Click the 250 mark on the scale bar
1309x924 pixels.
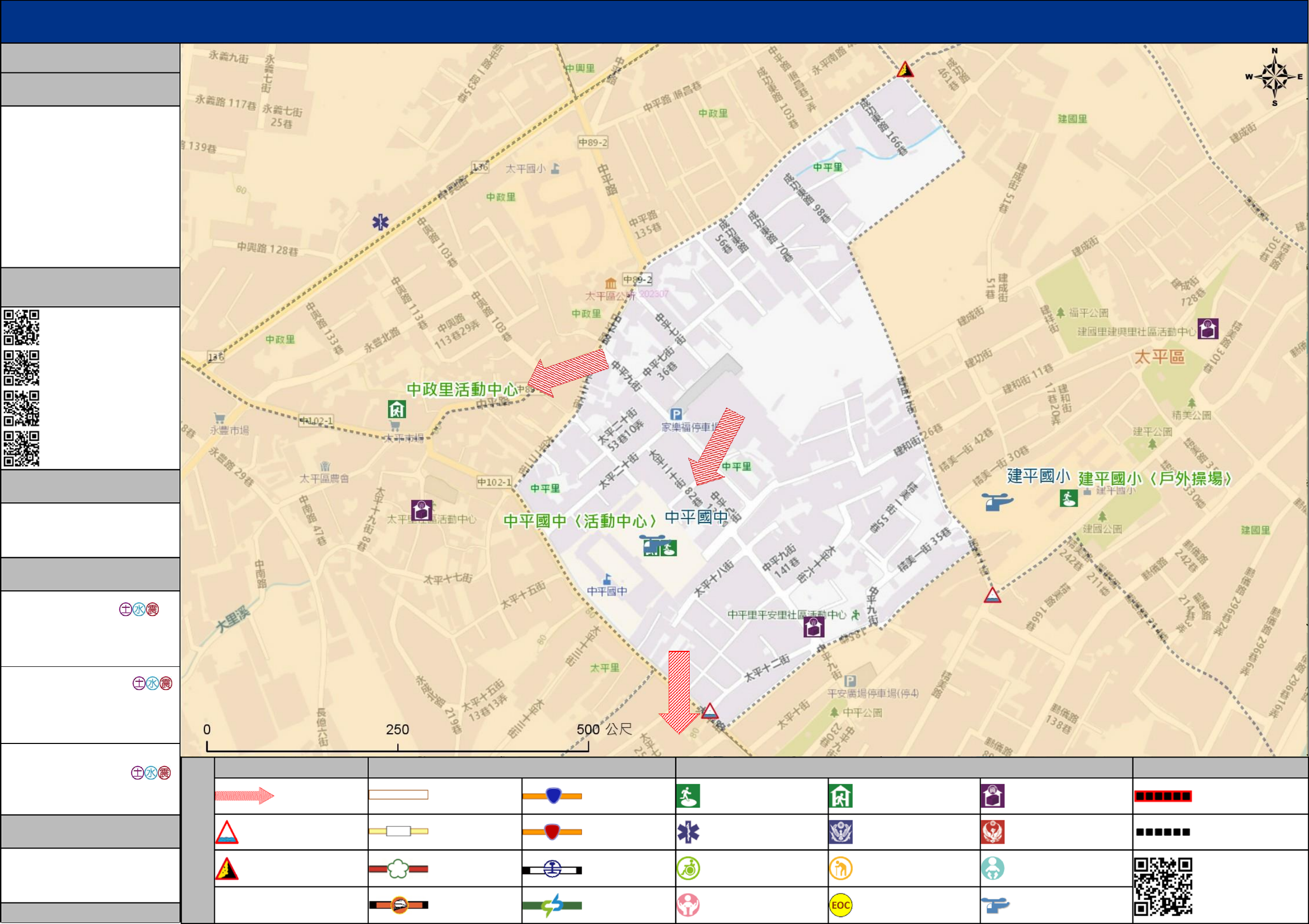(x=397, y=729)
